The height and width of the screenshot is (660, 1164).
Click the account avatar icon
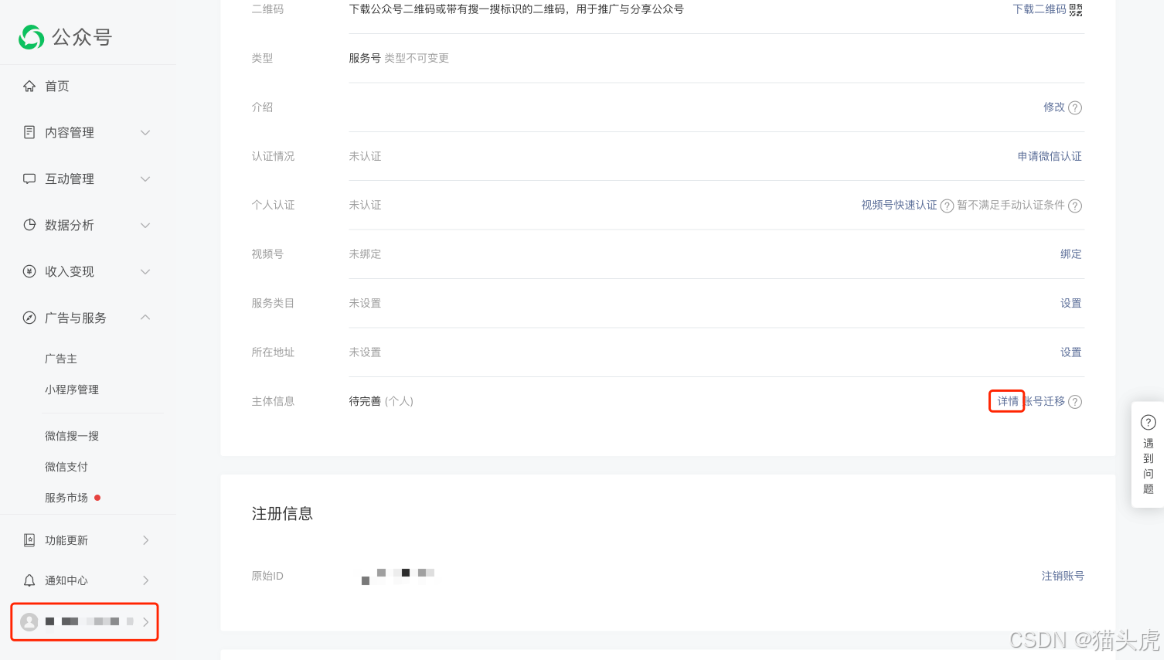point(30,621)
